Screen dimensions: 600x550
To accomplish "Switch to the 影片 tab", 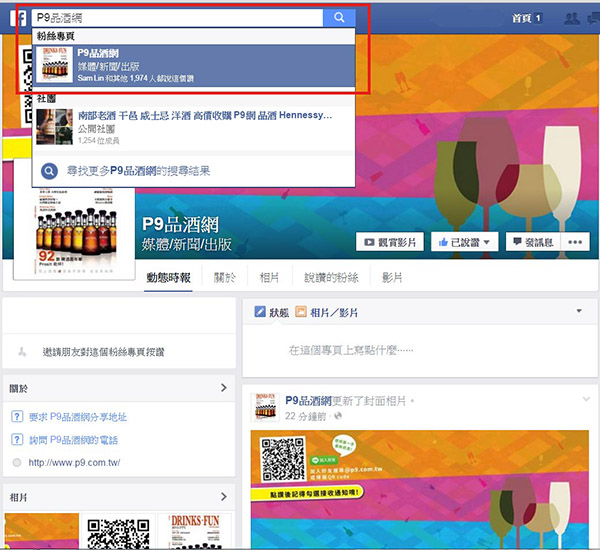I will tap(392, 277).
